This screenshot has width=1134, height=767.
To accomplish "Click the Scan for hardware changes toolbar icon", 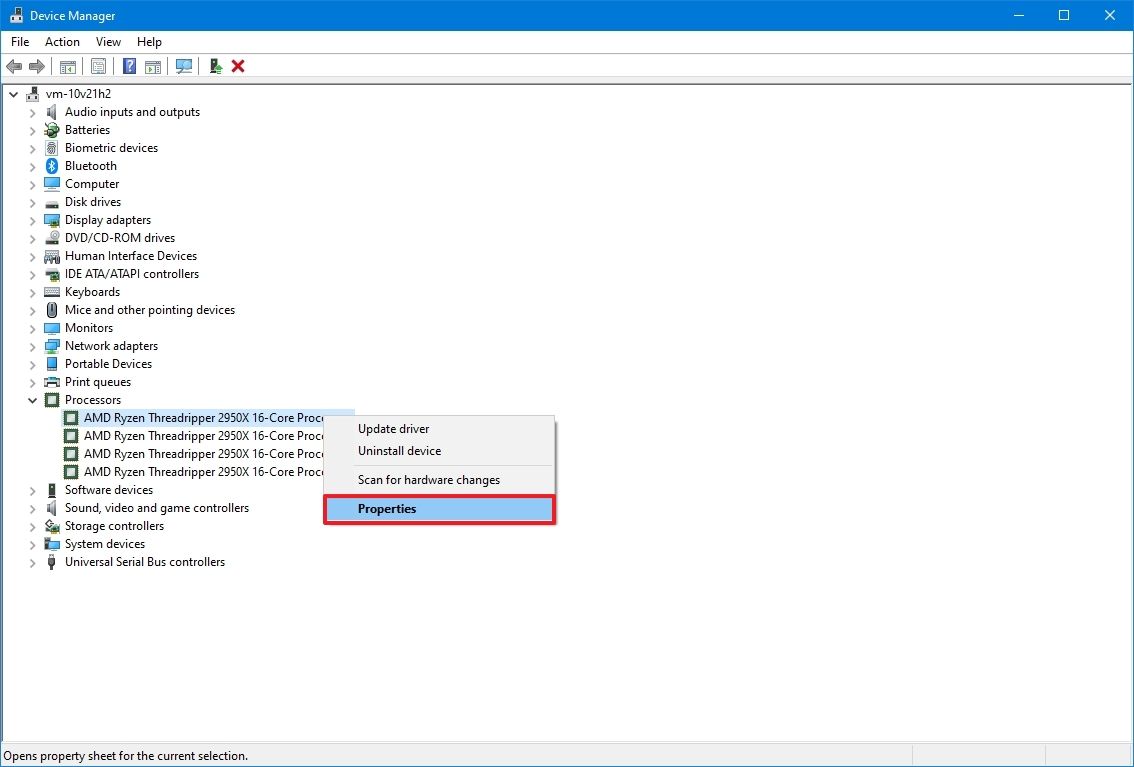I will (184, 66).
